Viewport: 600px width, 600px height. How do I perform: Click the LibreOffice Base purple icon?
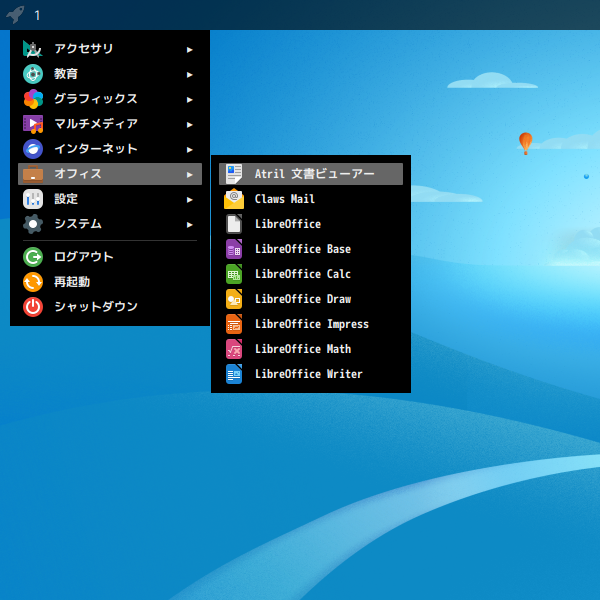point(234,249)
